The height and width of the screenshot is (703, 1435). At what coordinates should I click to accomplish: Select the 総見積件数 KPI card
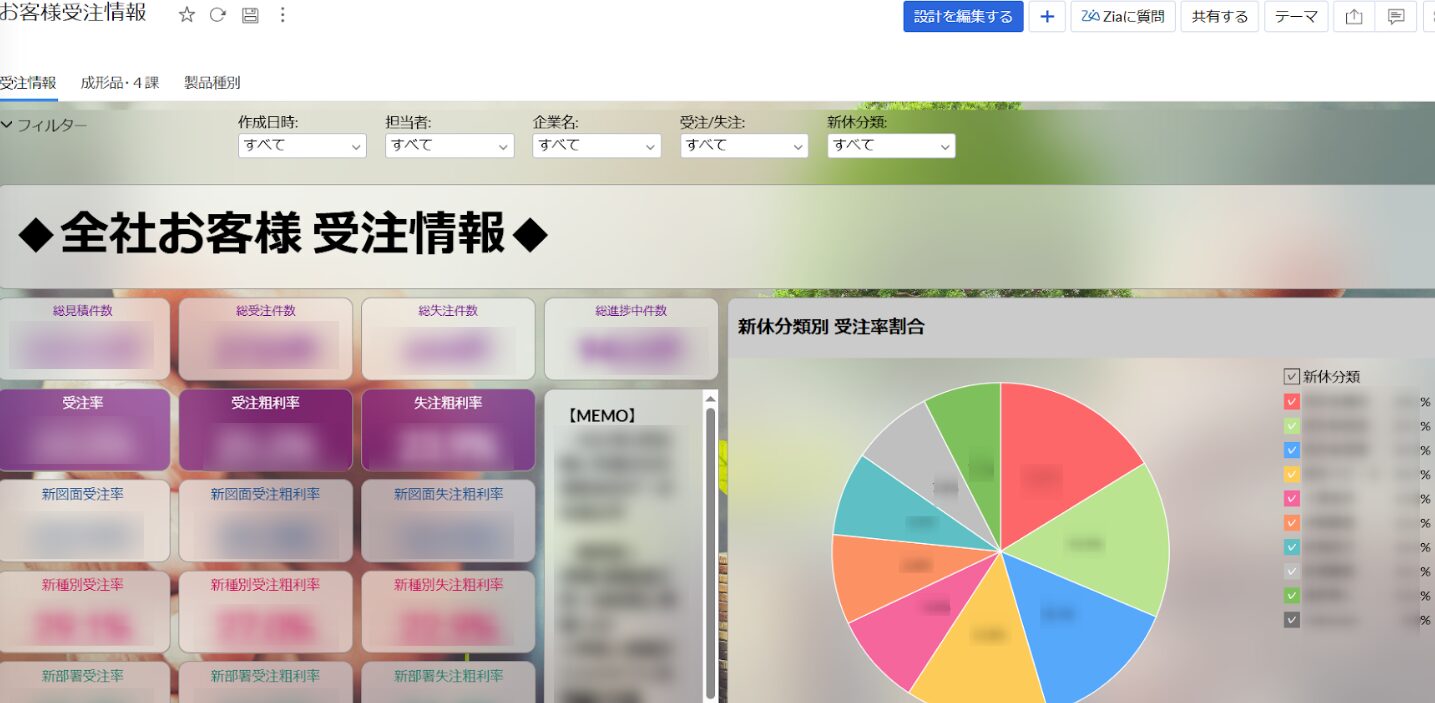pyautogui.click(x=83, y=339)
